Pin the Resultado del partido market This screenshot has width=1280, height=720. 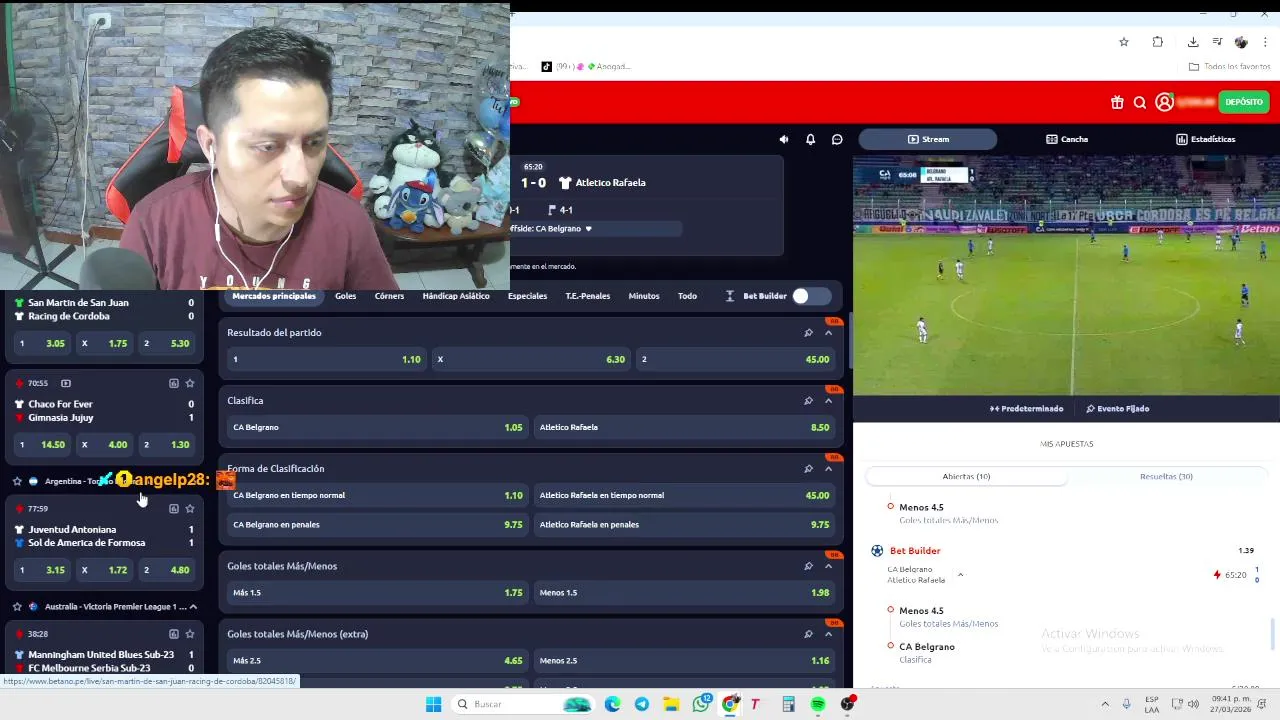[808, 333]
